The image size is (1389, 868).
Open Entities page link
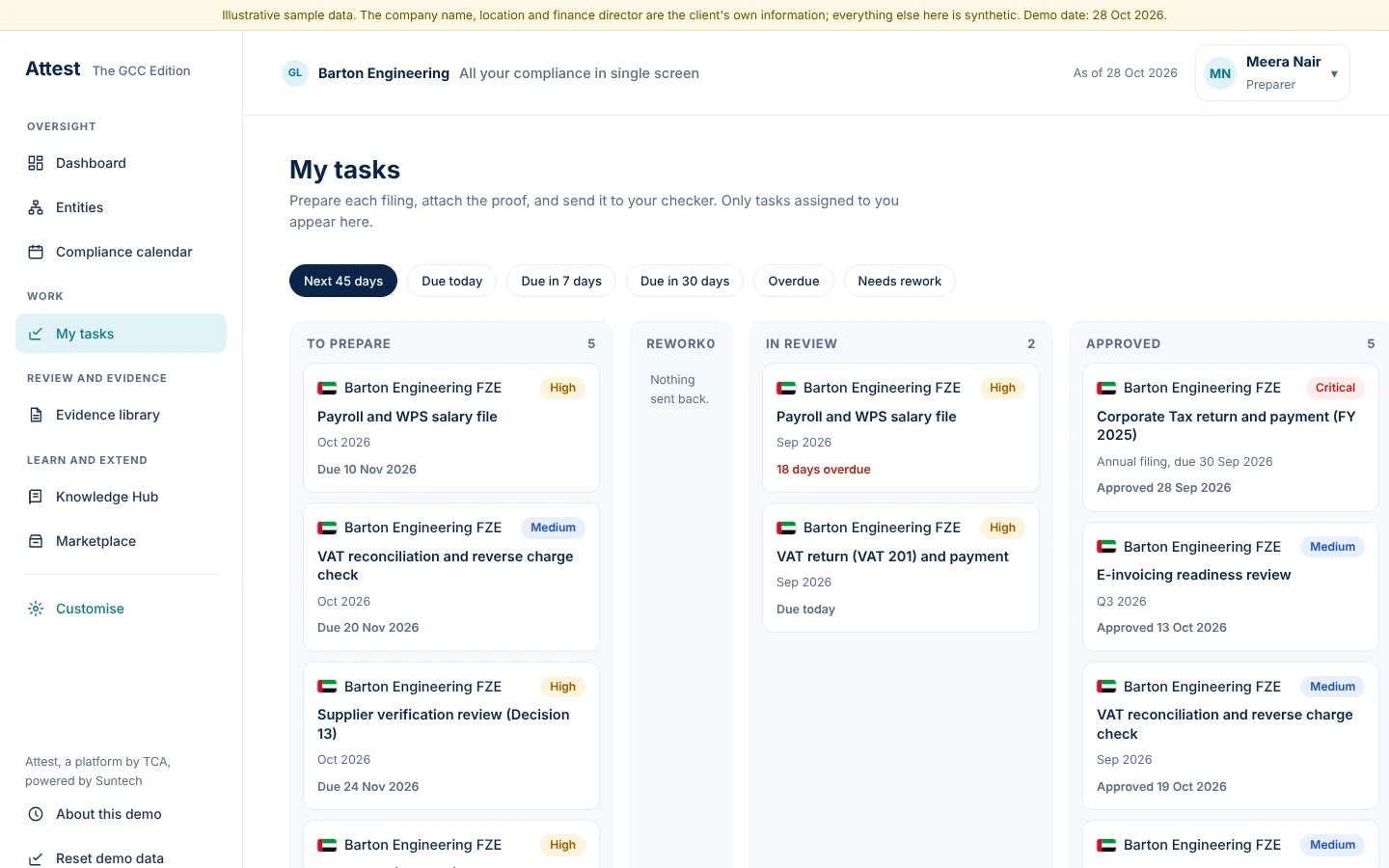(122, 207)
